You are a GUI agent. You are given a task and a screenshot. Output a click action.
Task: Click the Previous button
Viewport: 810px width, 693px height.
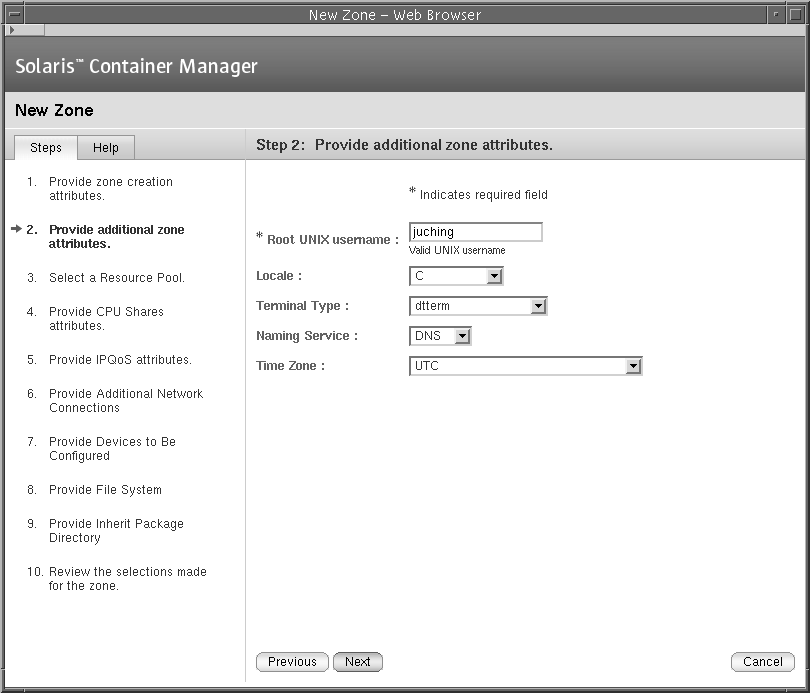tap(292, 662)
